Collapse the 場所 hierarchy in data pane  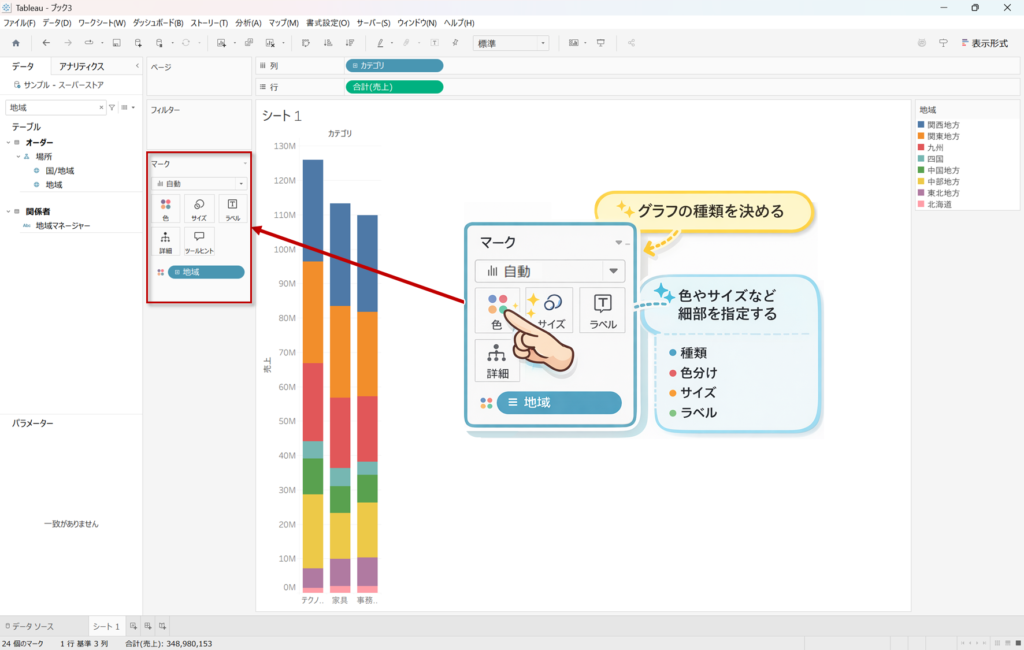(x=17, y=156)
